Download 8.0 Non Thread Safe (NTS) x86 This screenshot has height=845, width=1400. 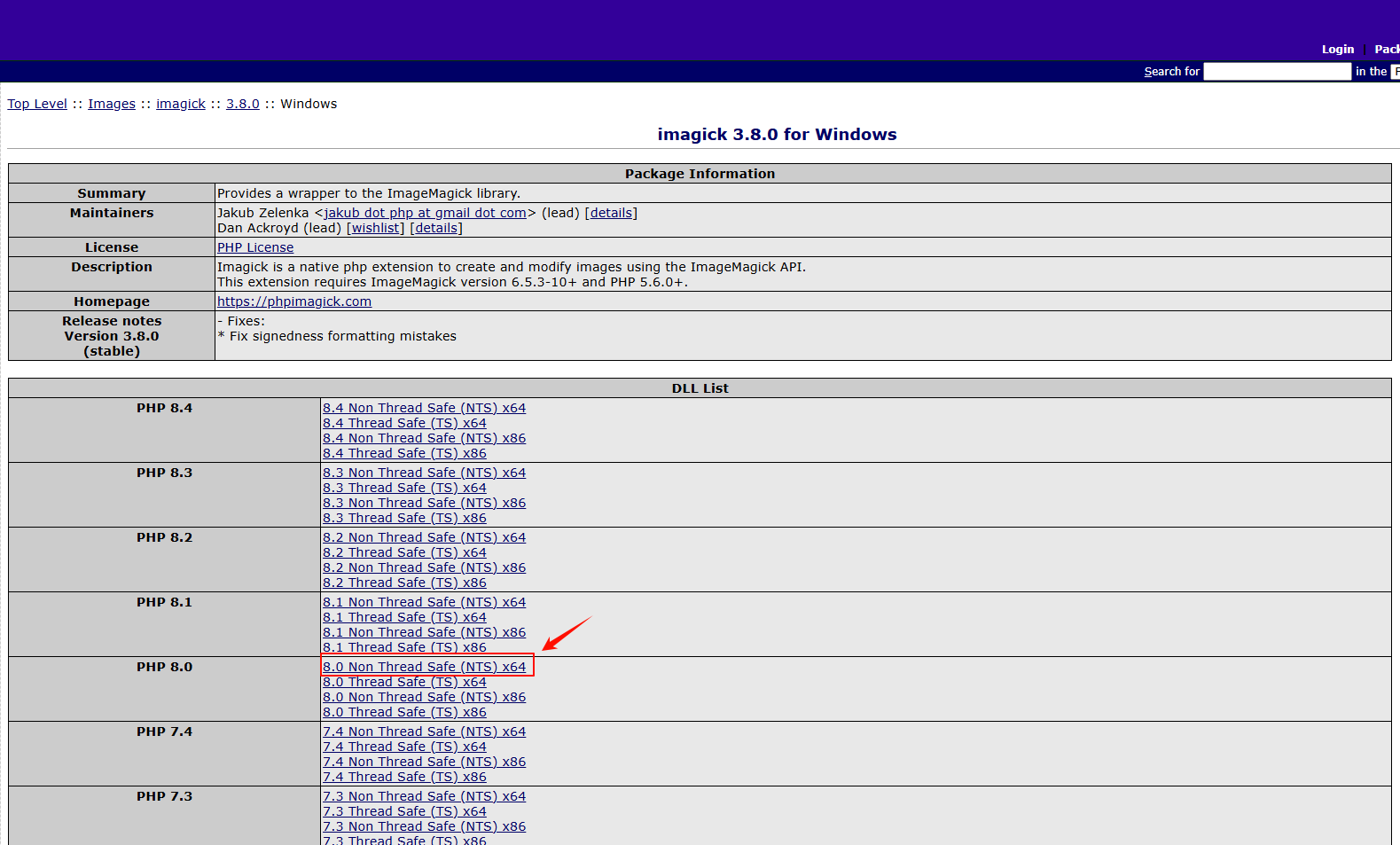pyautogui.click(x=424, y=697)
